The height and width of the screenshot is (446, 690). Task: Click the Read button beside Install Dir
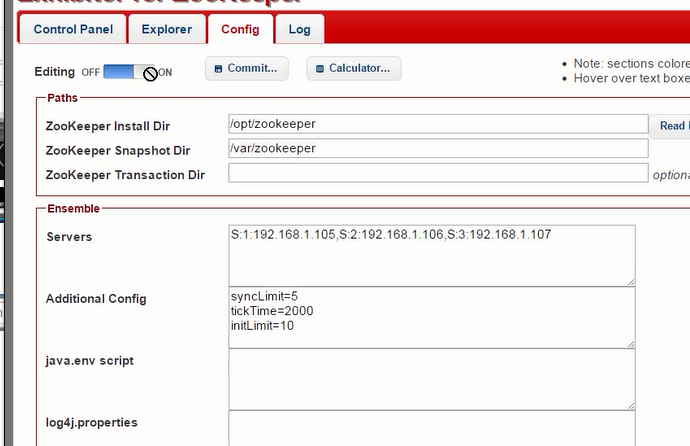coord(670,126)
